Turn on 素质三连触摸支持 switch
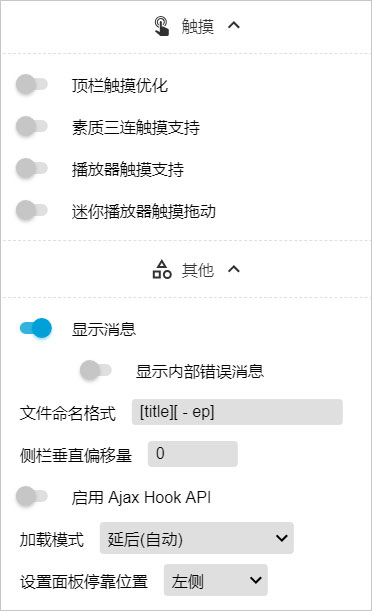The width and height of the screenshot is (372, 611). tap(32, 127)
